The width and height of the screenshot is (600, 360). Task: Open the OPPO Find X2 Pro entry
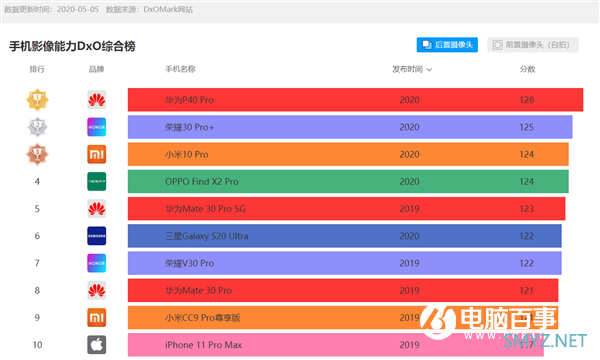point(348,181)
